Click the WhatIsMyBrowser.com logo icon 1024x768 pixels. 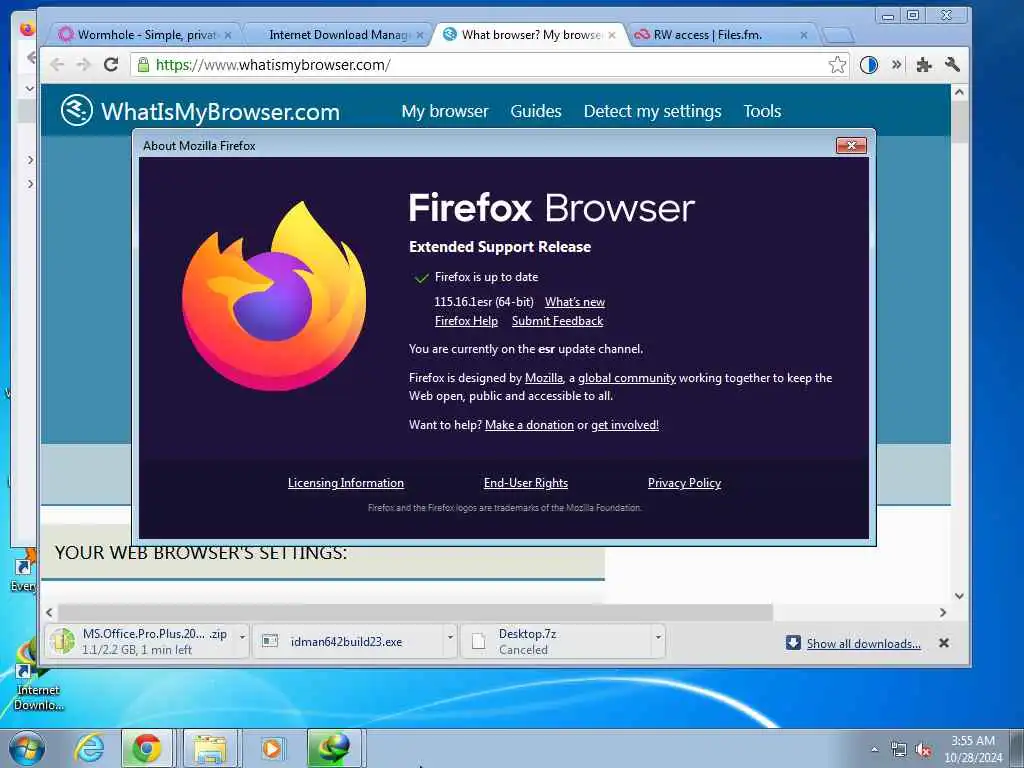click(x=76, y=110)
